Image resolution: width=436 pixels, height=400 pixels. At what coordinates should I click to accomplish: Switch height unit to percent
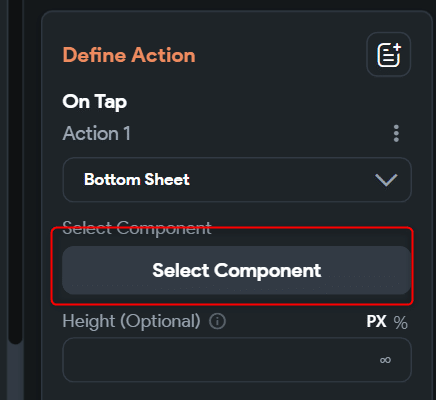click(400, 322)
